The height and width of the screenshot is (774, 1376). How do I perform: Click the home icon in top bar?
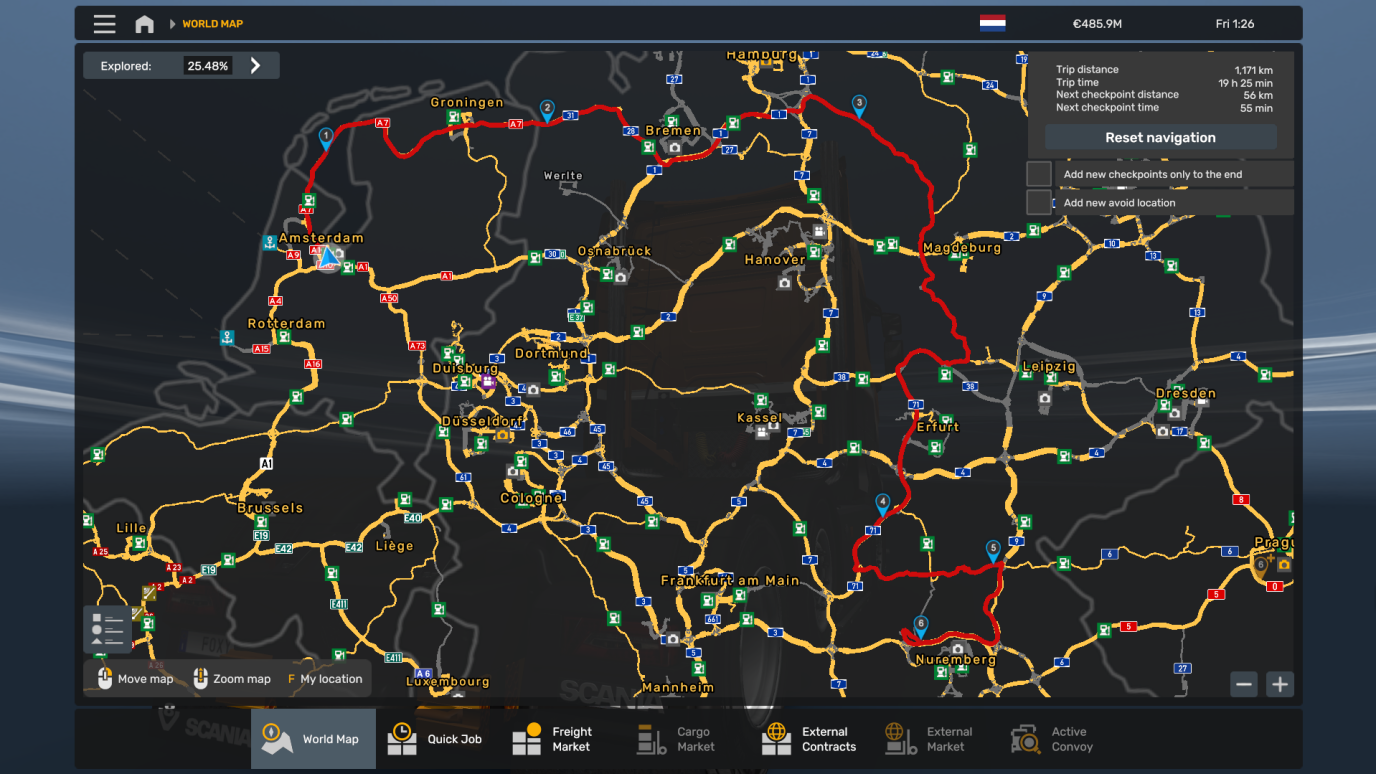click(x=145, y=24)
